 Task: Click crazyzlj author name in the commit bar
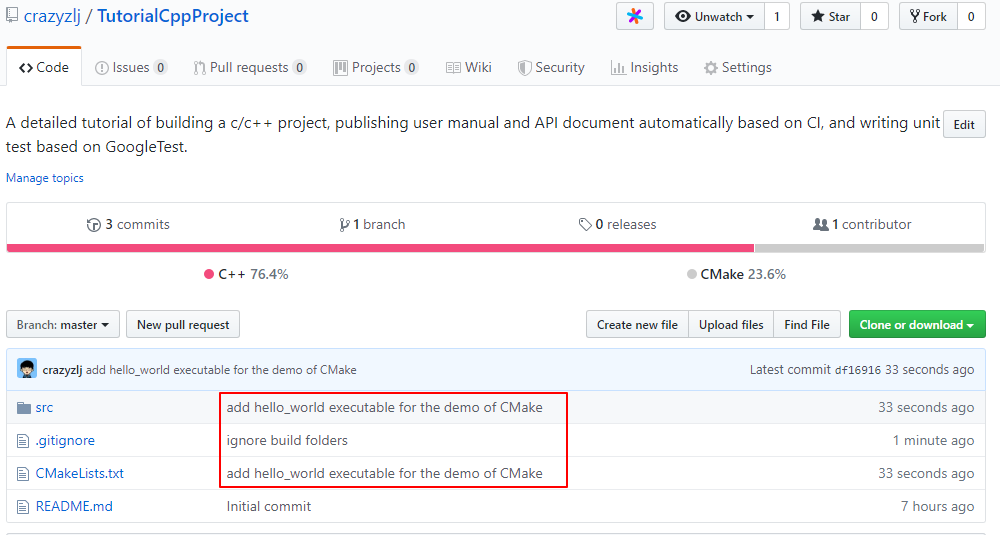[62, 370]
